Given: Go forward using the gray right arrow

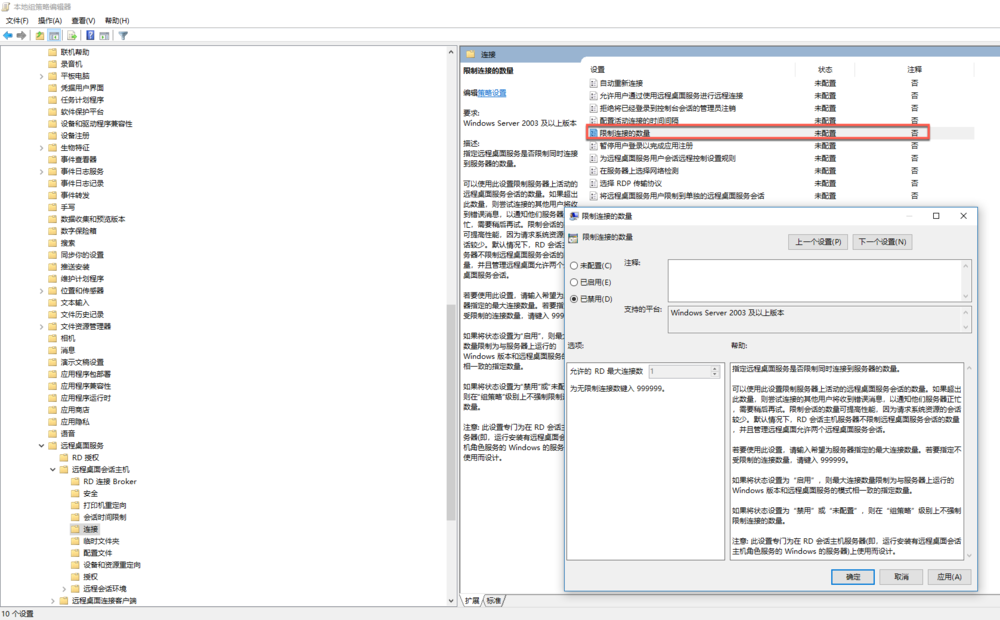Looking at the screenshot, I should 21,36.
